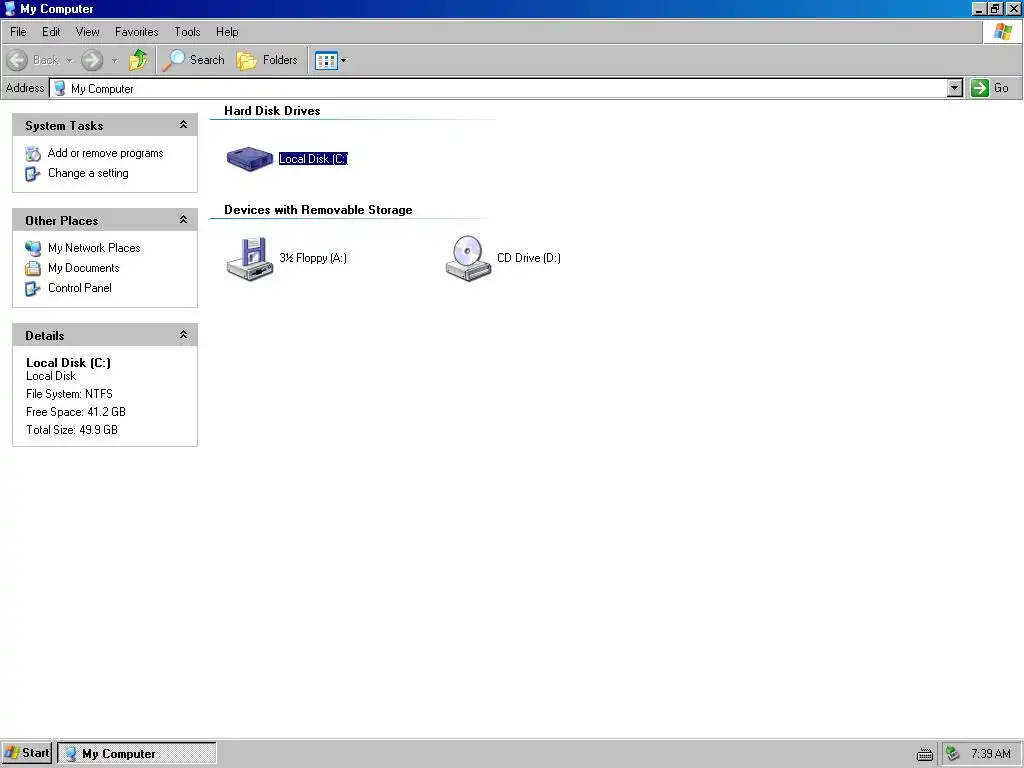Open the Back history dropdown arrow
Screen dimensions: 1024x768
coord(69,61)
